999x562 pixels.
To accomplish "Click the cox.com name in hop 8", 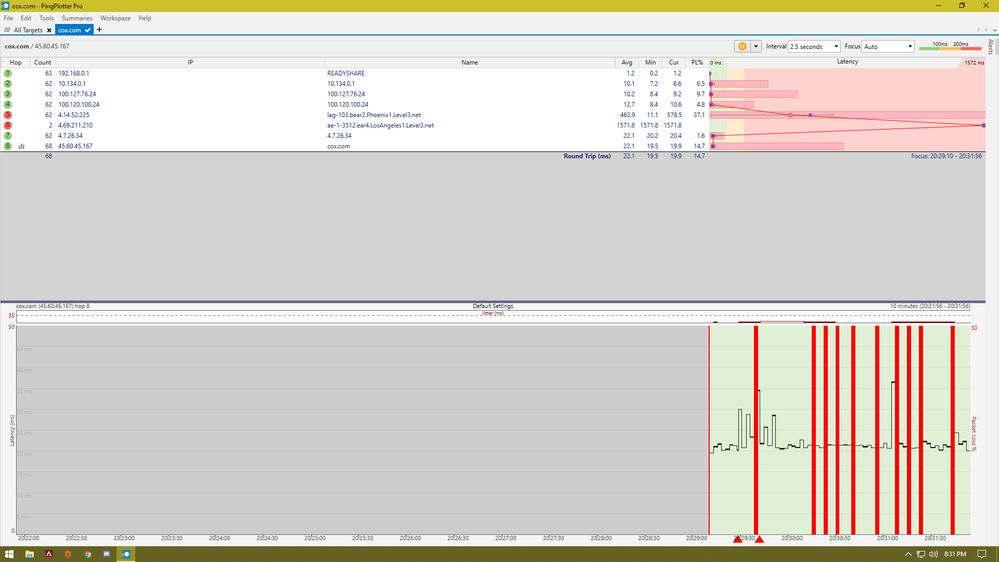I will coord(338,147).
